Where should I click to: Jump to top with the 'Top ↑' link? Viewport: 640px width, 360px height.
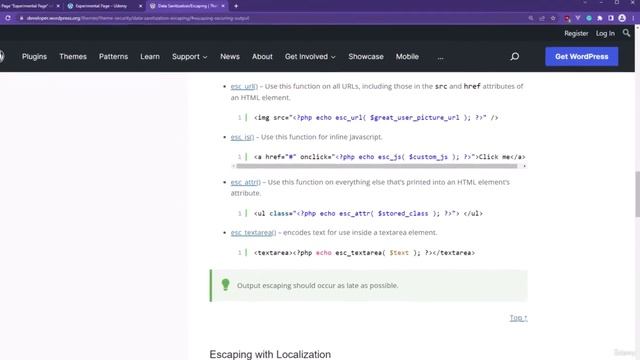[518, 317]
